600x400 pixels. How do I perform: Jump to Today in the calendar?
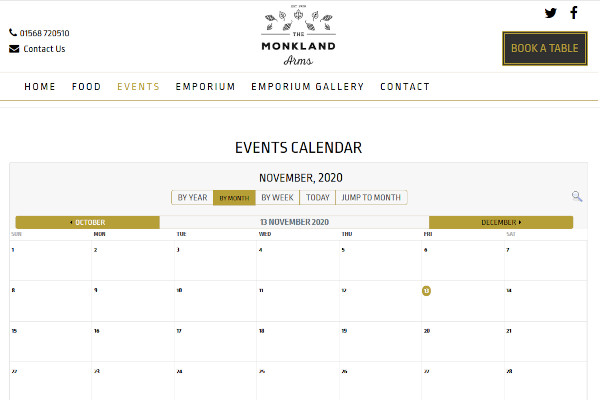pos(318,197)
